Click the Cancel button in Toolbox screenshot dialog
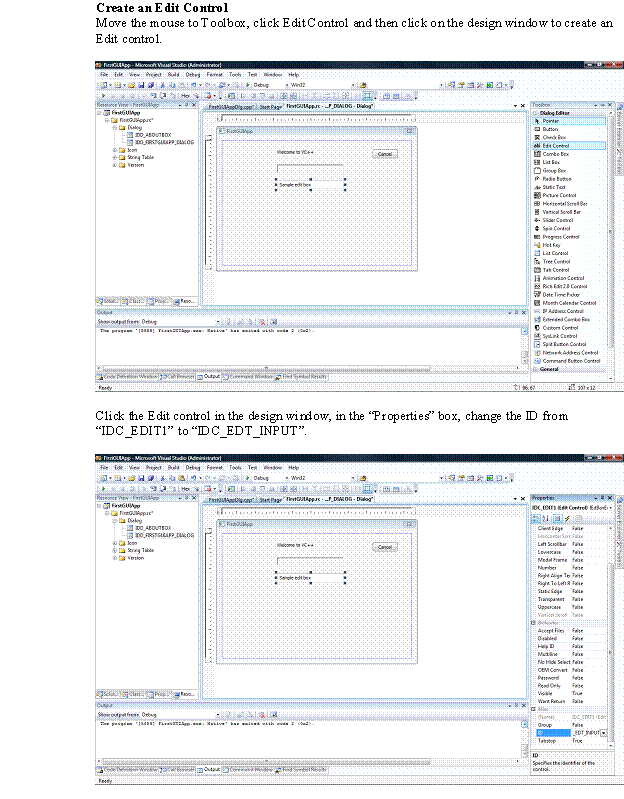The height and width of the screenshot is (799, 624). coord(385,154)
